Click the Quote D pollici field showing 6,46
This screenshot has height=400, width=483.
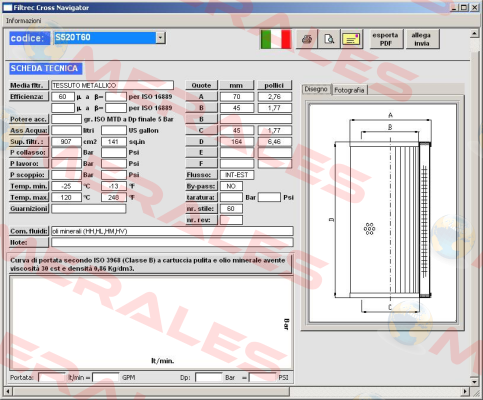[x=275, y=142]
